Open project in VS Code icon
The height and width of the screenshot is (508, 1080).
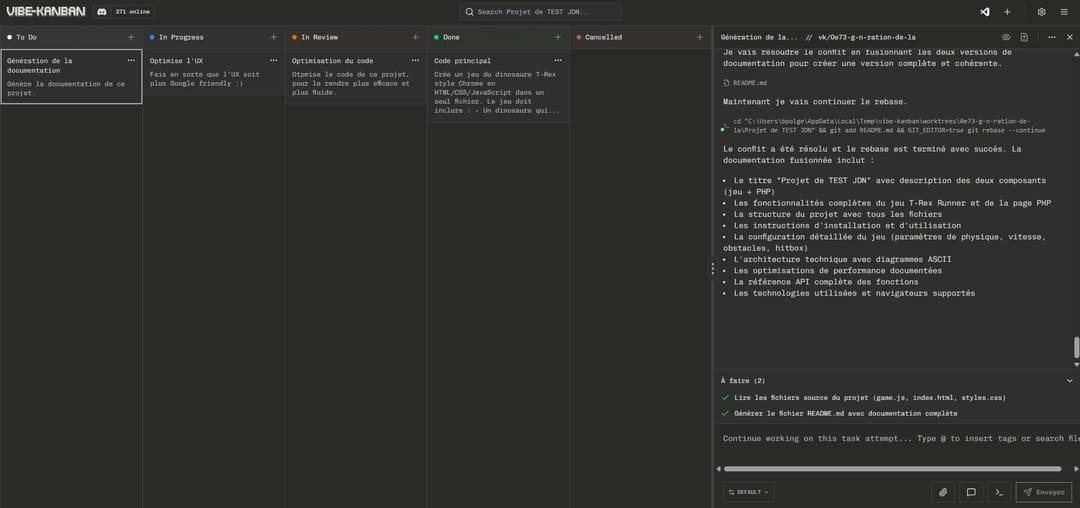[x=985, y=12]
